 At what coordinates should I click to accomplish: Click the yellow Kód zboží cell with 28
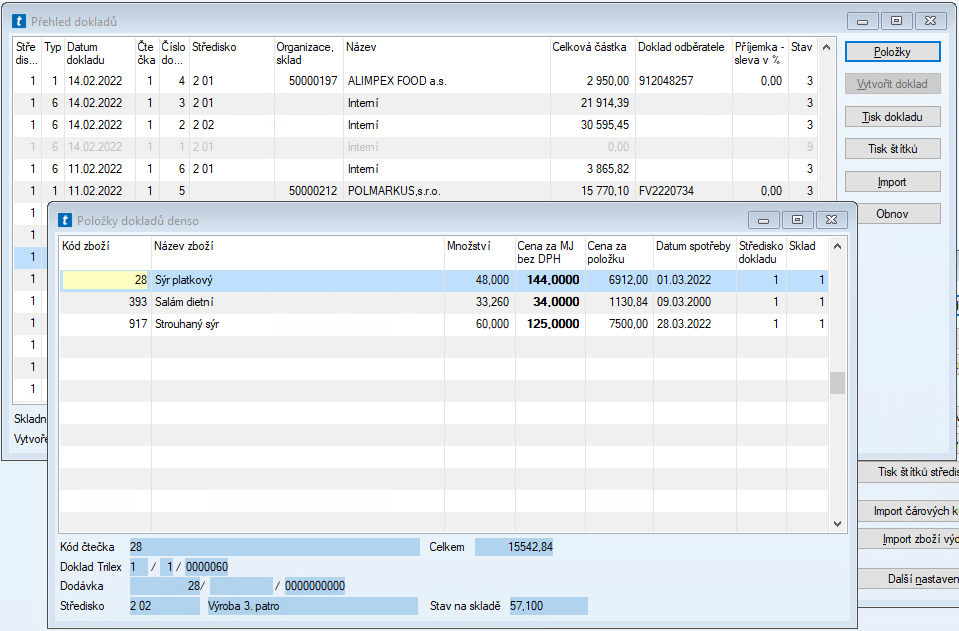click(105, 280)
